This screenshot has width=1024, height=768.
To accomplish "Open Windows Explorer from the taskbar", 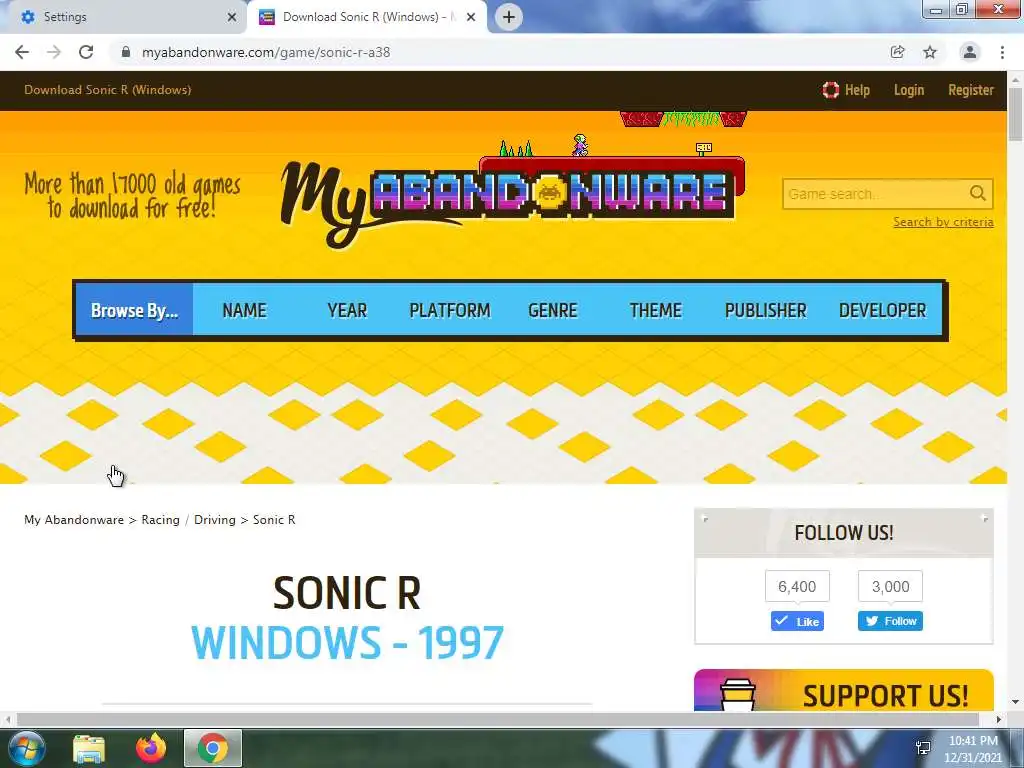I will coord(89,748).
